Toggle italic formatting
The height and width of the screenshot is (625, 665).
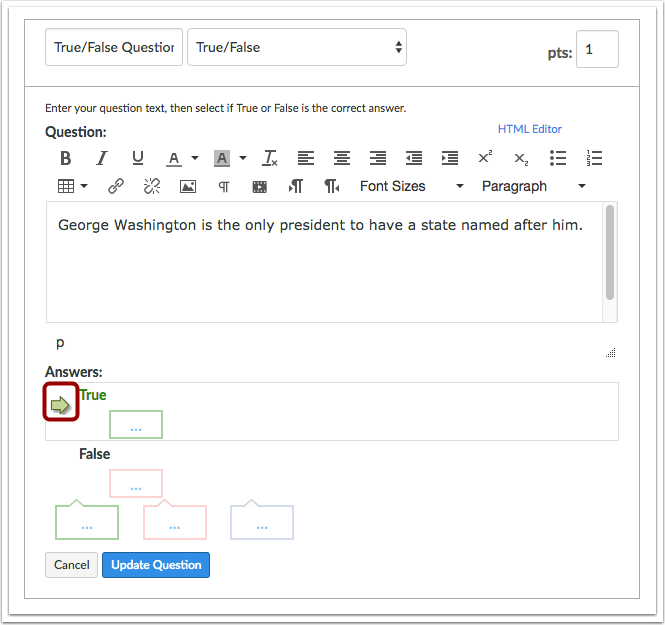[x=101, y=159]
